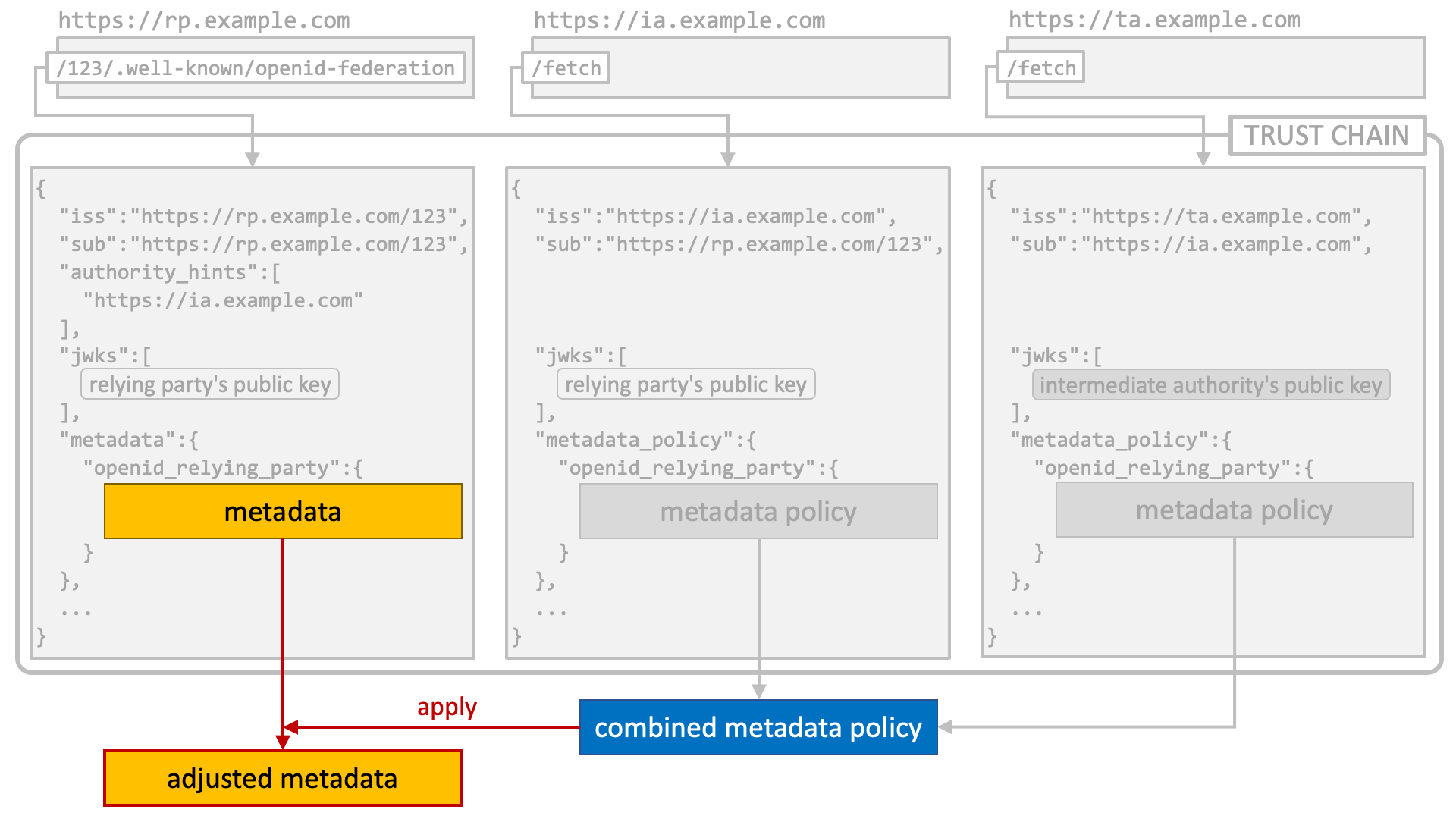Click the TRUST CHAIN label

[x=1327, y=136]
